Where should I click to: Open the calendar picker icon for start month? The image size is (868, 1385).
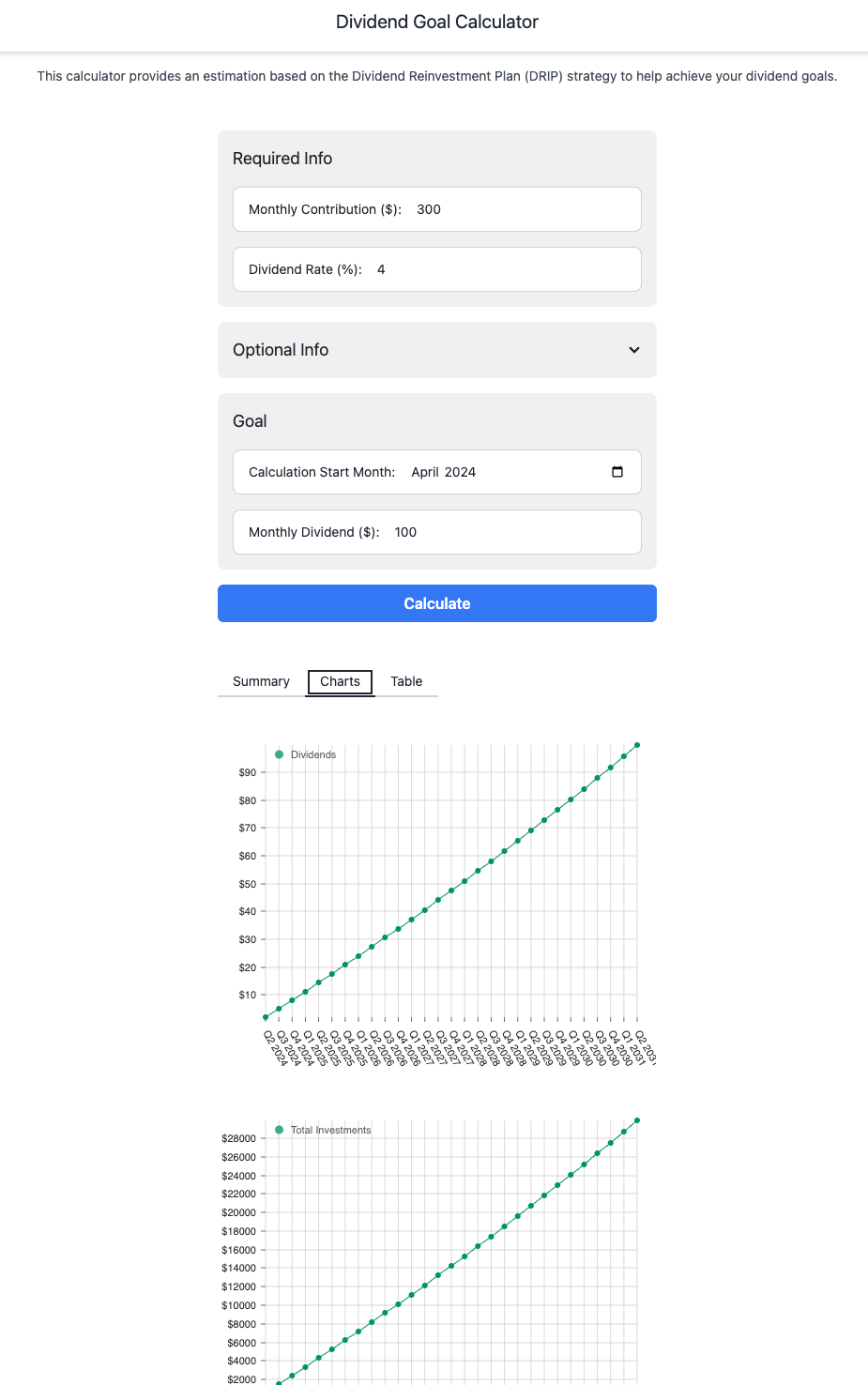(617, 472)
